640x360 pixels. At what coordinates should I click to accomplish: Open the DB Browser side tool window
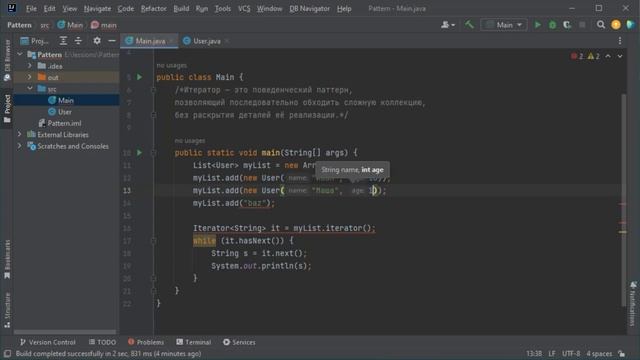tap(7, 60)
